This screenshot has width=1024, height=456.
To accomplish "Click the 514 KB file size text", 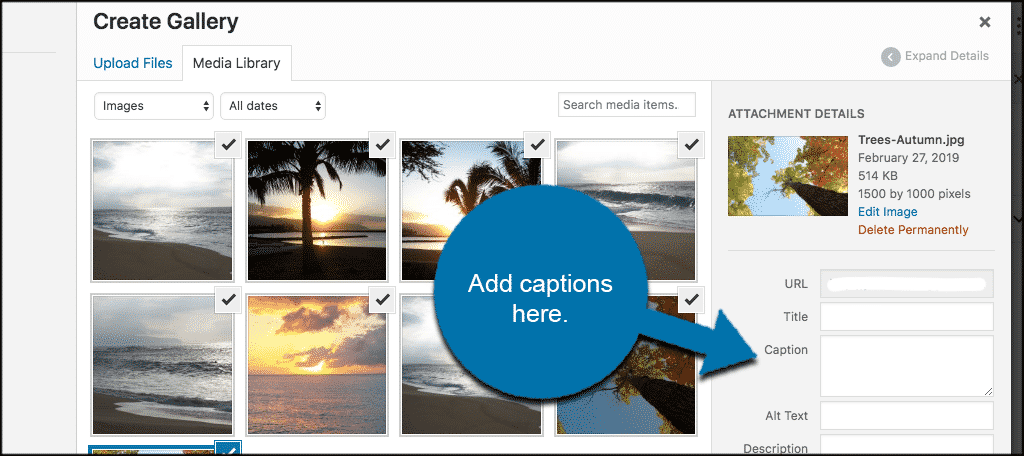I will (878, 176).
